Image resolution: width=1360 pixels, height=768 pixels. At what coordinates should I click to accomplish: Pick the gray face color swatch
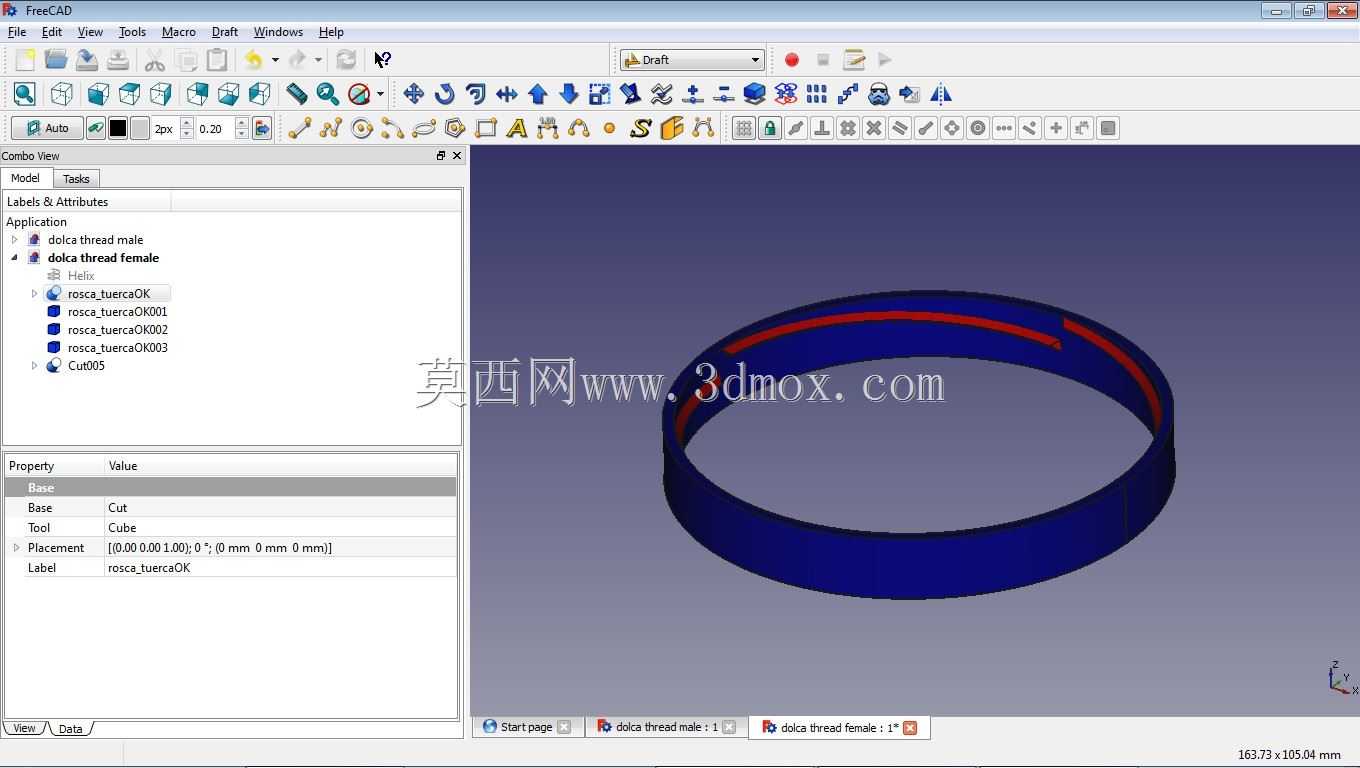(x=139, y=128)
